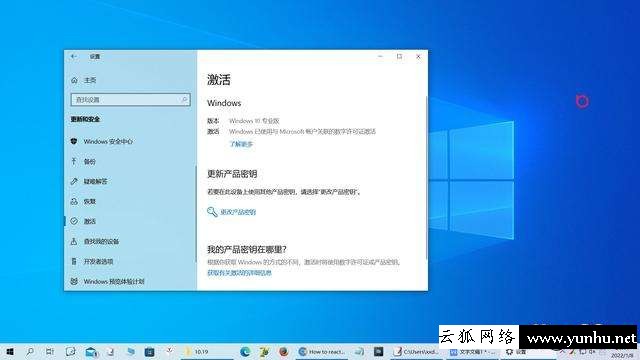
Task: Focus the 查找设置 search field
Action: pyautogui.click(x=130, y=100)
